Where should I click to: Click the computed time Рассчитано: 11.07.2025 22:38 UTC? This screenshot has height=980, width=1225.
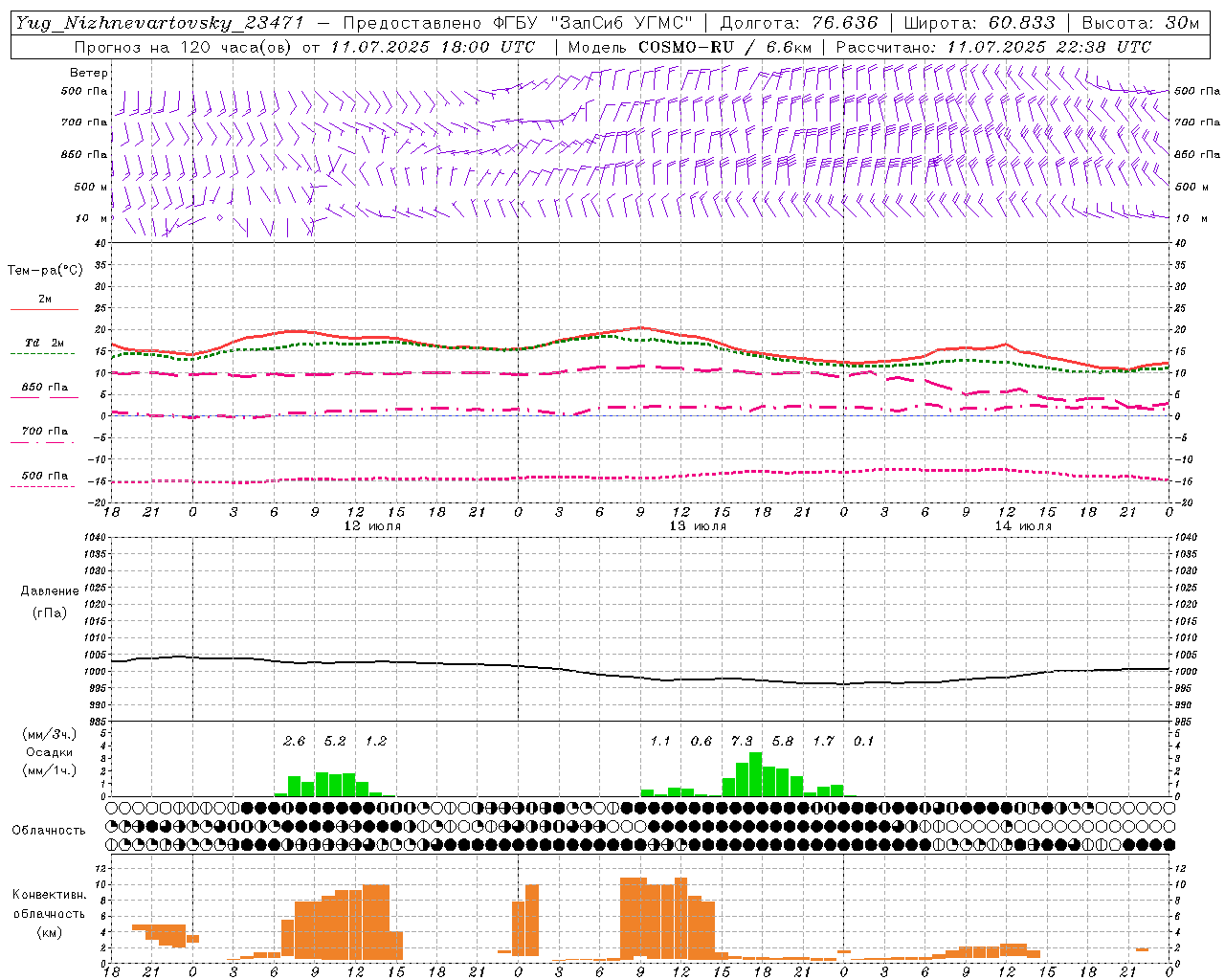(x=993, y=47)
